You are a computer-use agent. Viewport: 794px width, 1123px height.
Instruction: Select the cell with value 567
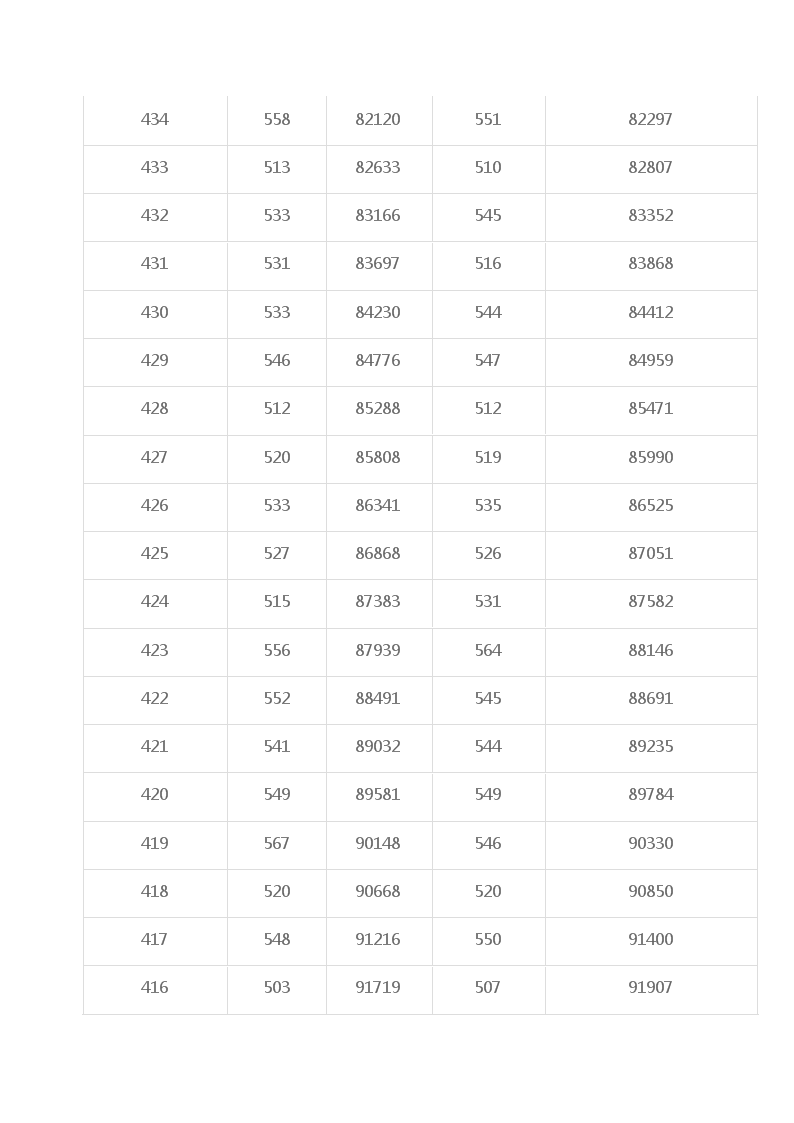pos(276,844)
